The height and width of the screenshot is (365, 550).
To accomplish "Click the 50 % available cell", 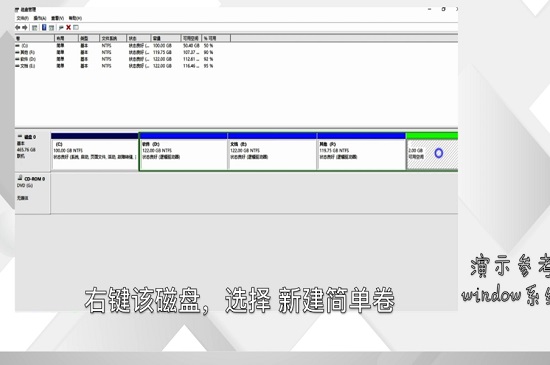I will click(208, 46).
